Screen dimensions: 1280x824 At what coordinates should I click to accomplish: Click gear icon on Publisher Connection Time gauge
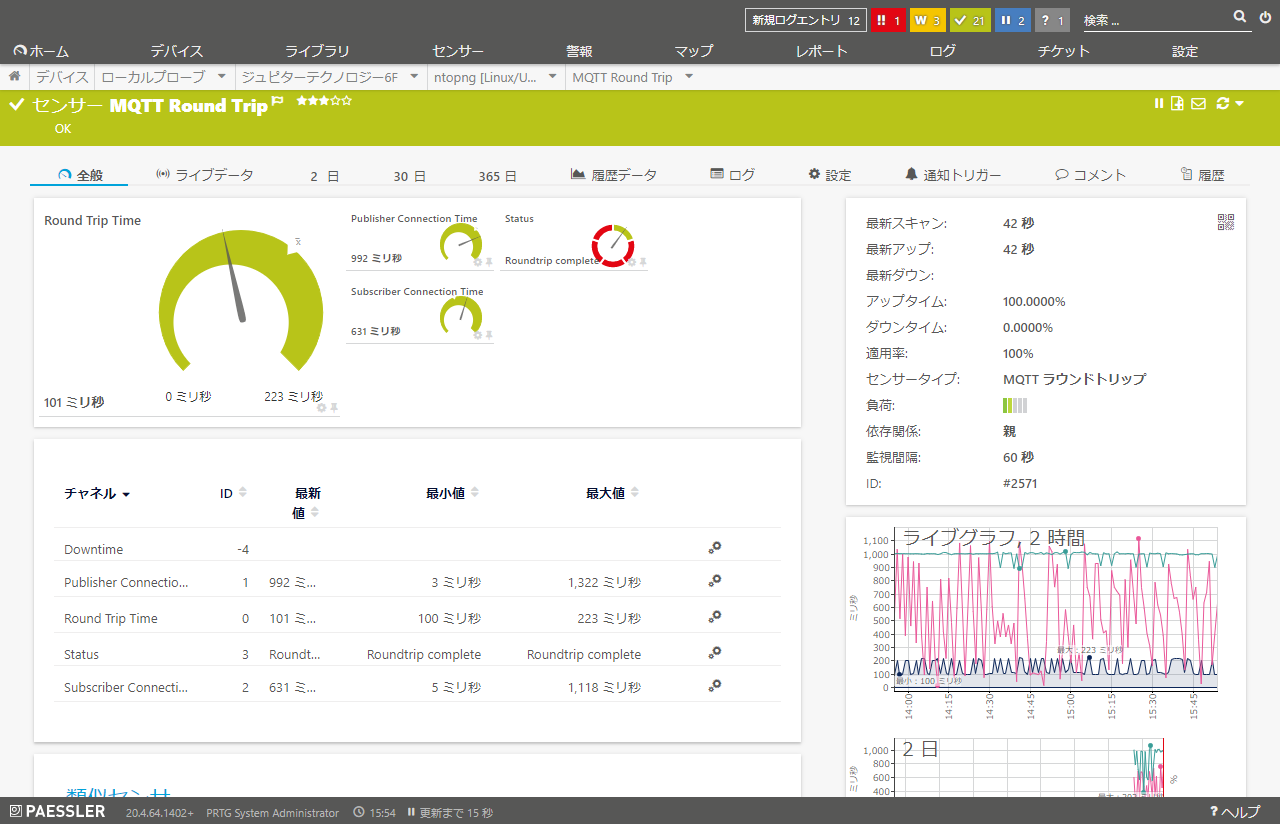[x=477, y=261]
